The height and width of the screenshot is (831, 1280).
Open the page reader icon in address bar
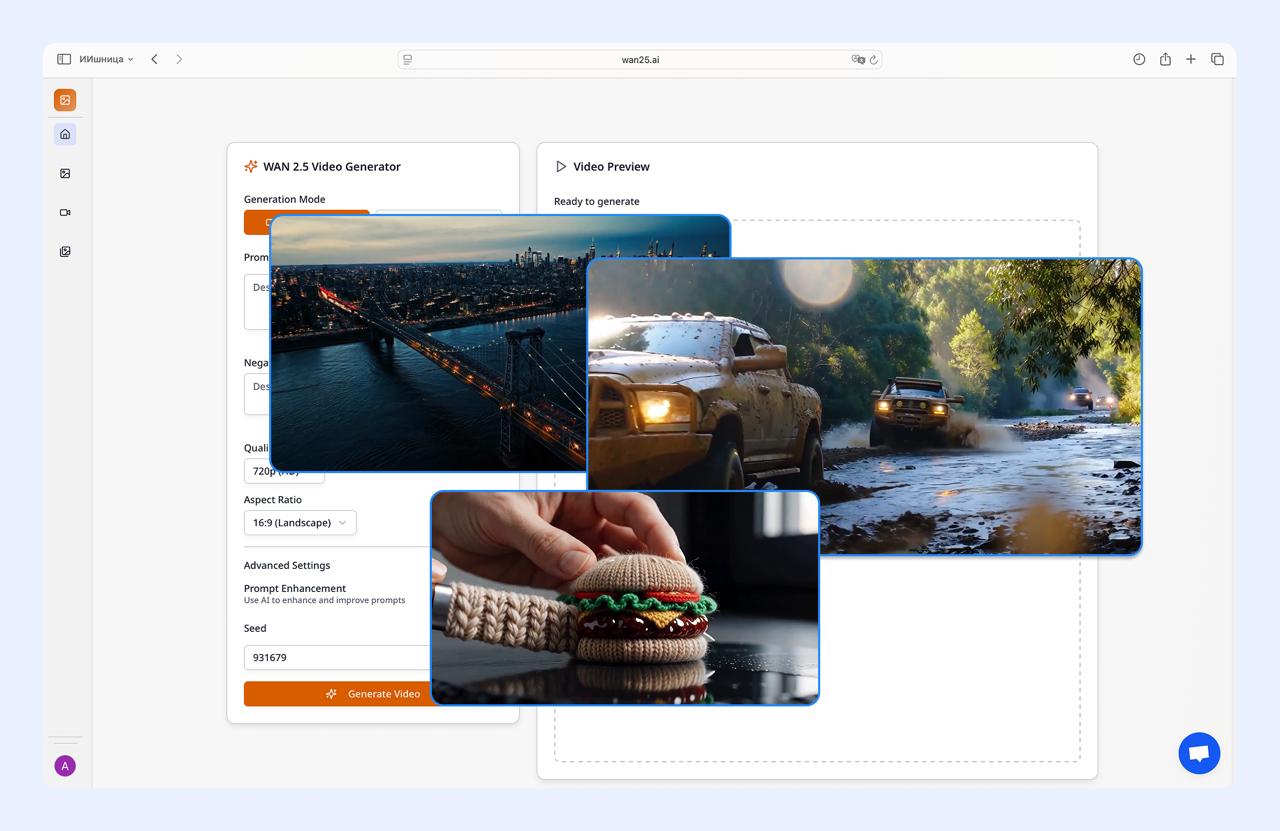pyautogui.click(x=408, y=59)
